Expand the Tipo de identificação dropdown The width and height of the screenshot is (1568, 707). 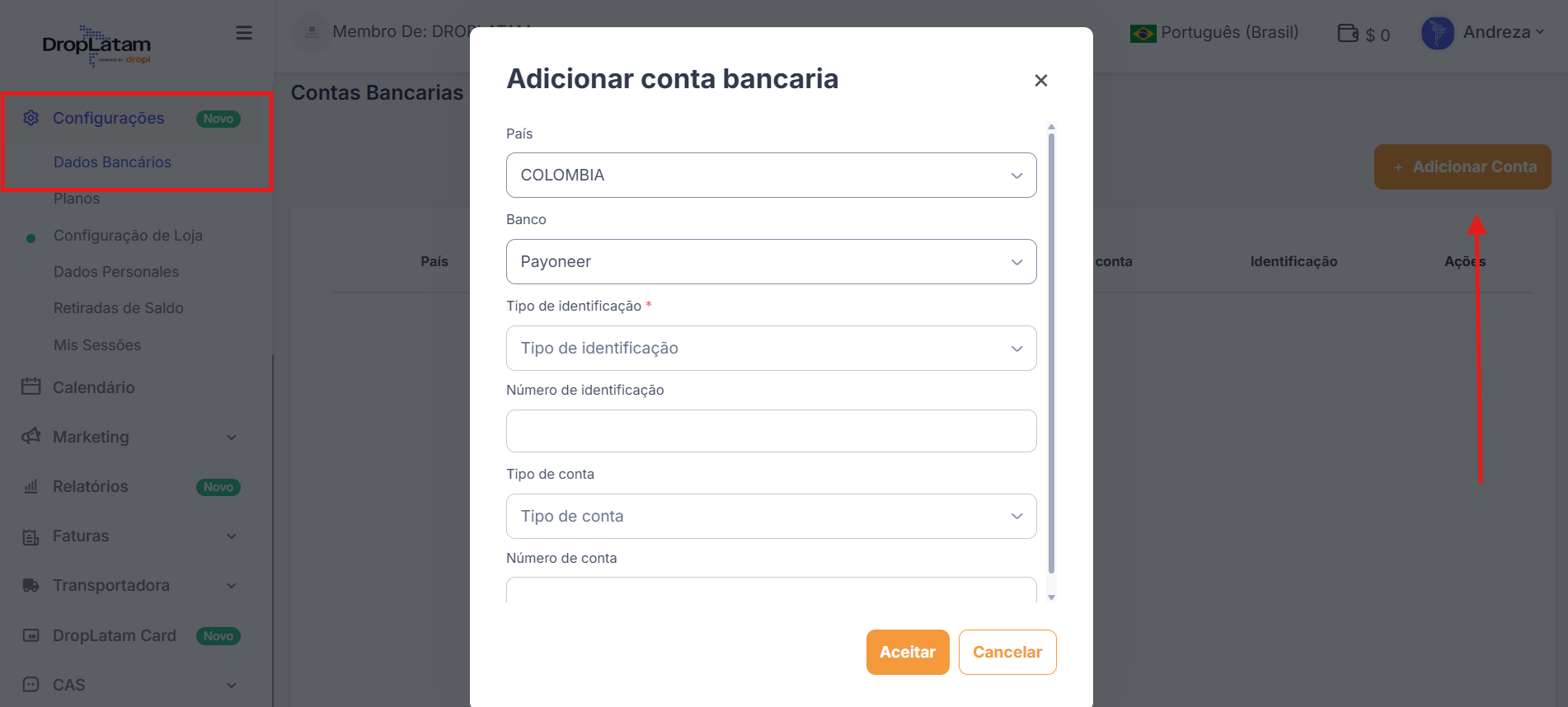[771, 348]
